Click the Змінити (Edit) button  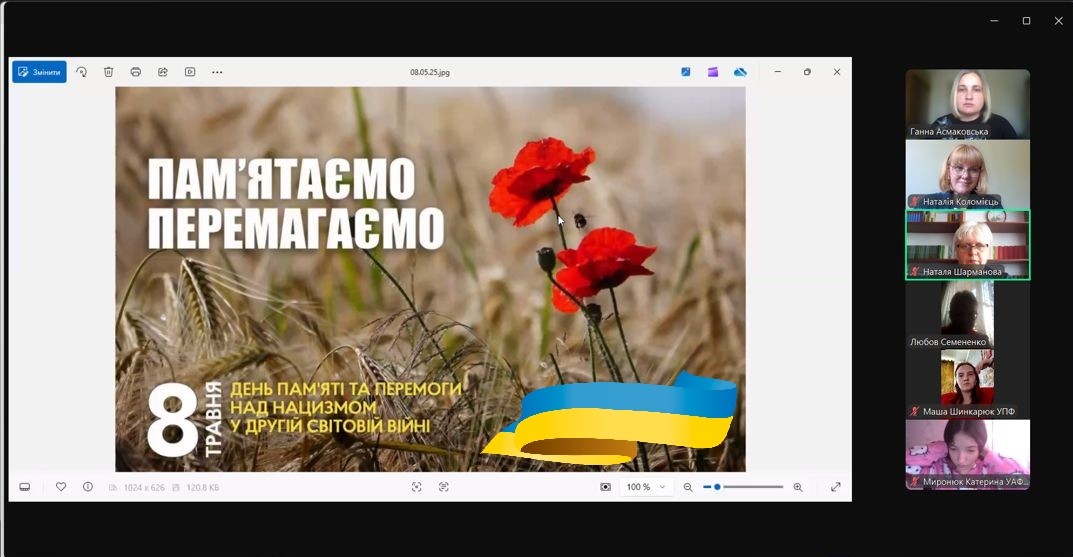coord(39,72)
